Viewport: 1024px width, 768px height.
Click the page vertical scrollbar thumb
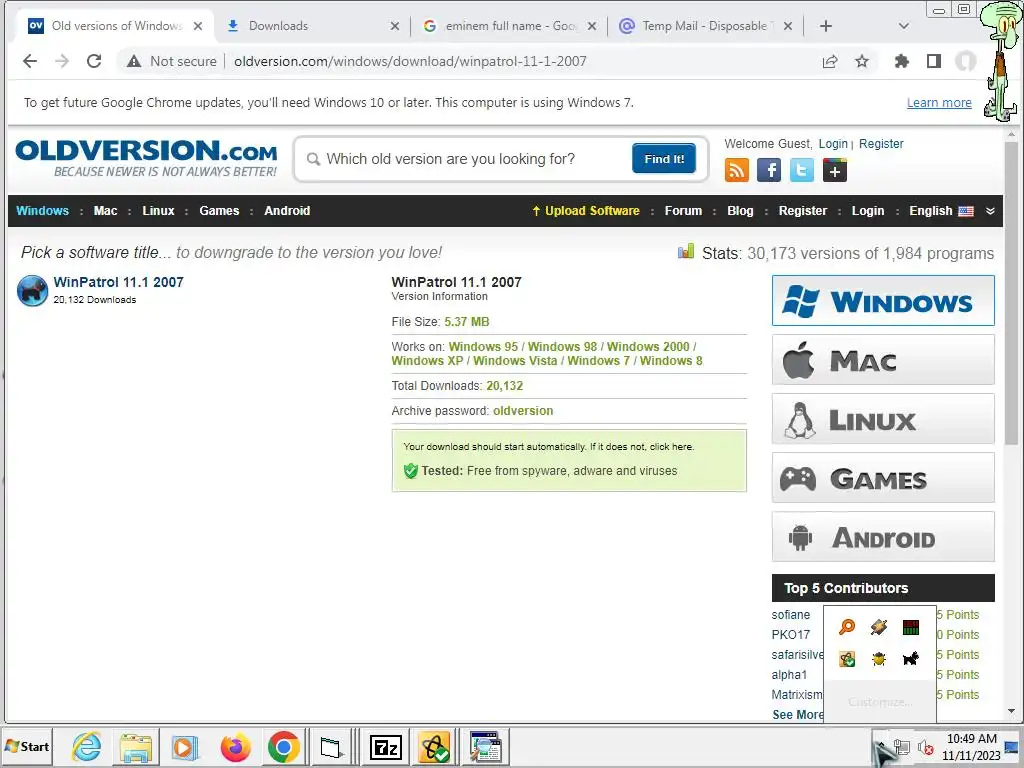pos(1011,294)
